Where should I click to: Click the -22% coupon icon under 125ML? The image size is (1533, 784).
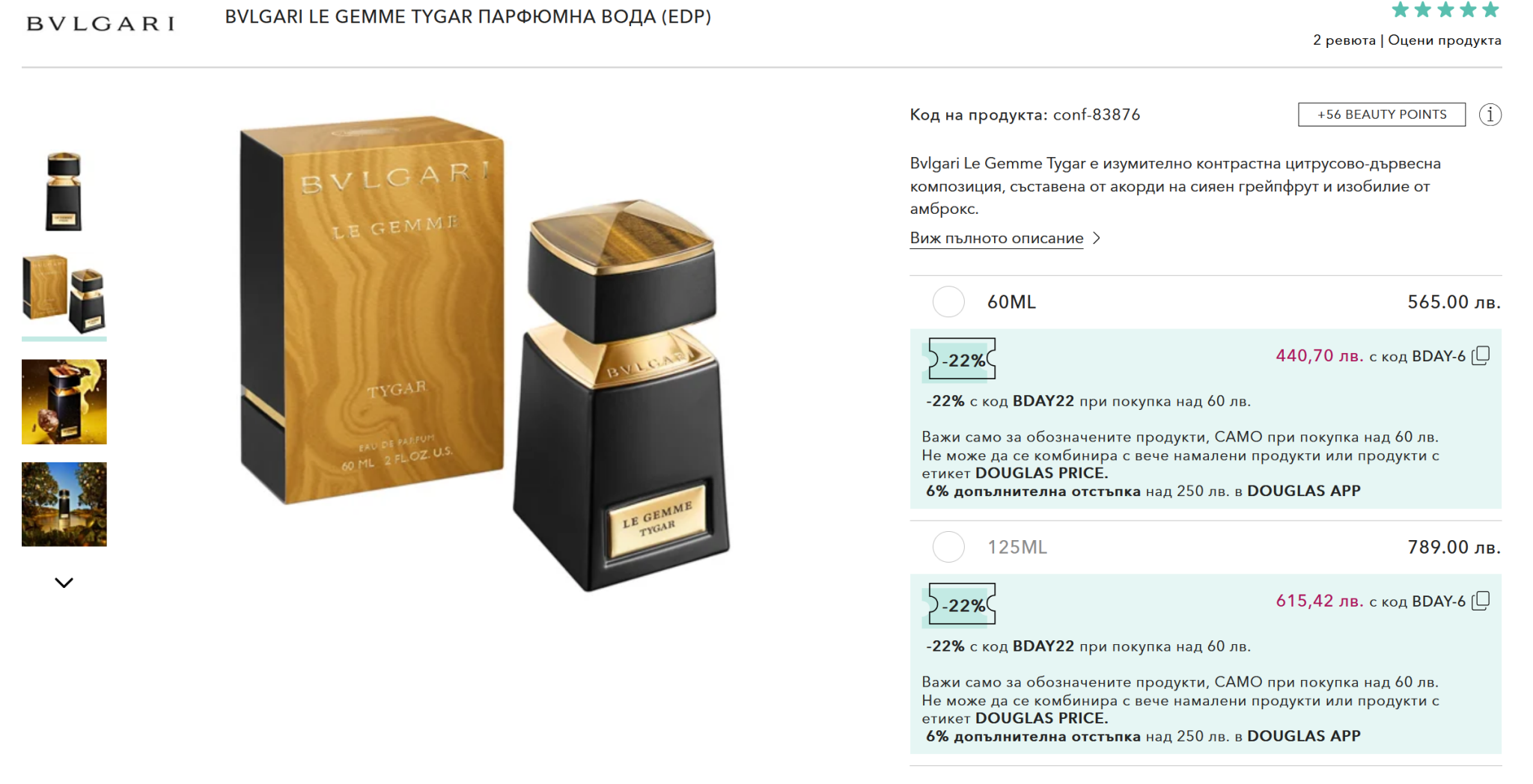tap(962, 604)
